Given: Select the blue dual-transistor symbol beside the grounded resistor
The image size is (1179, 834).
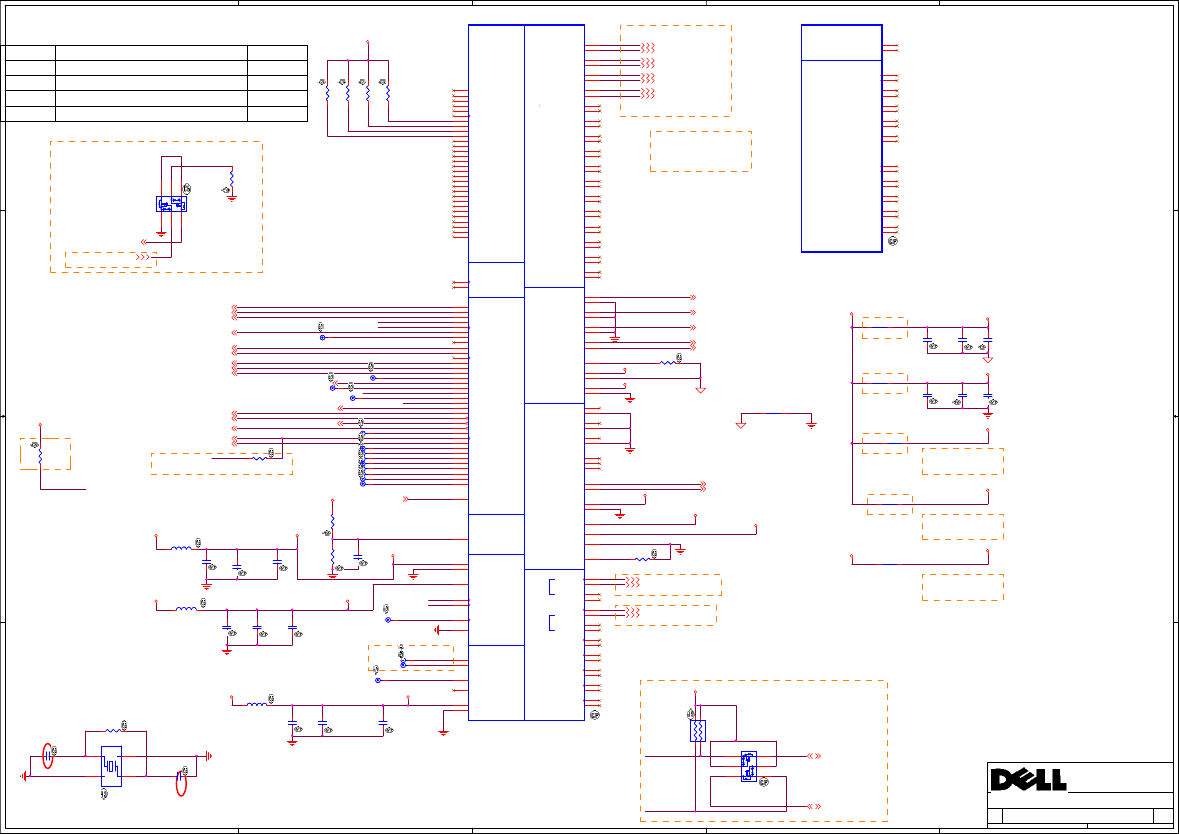Looking at the screenshot, I should point(171,204).
